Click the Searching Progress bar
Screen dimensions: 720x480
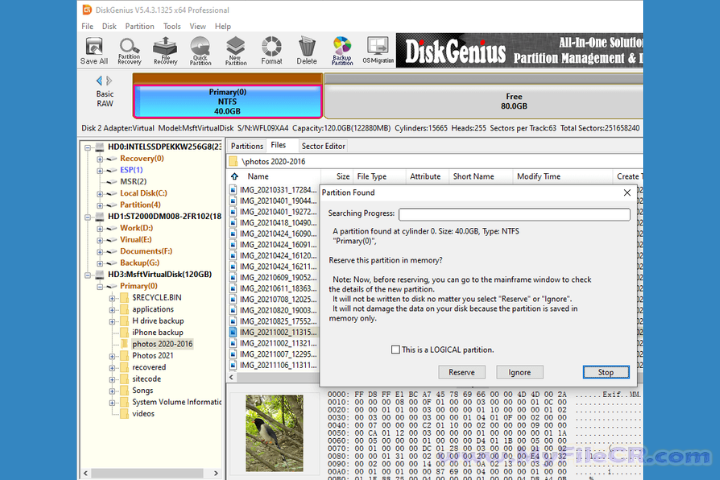tap(514, 214)
